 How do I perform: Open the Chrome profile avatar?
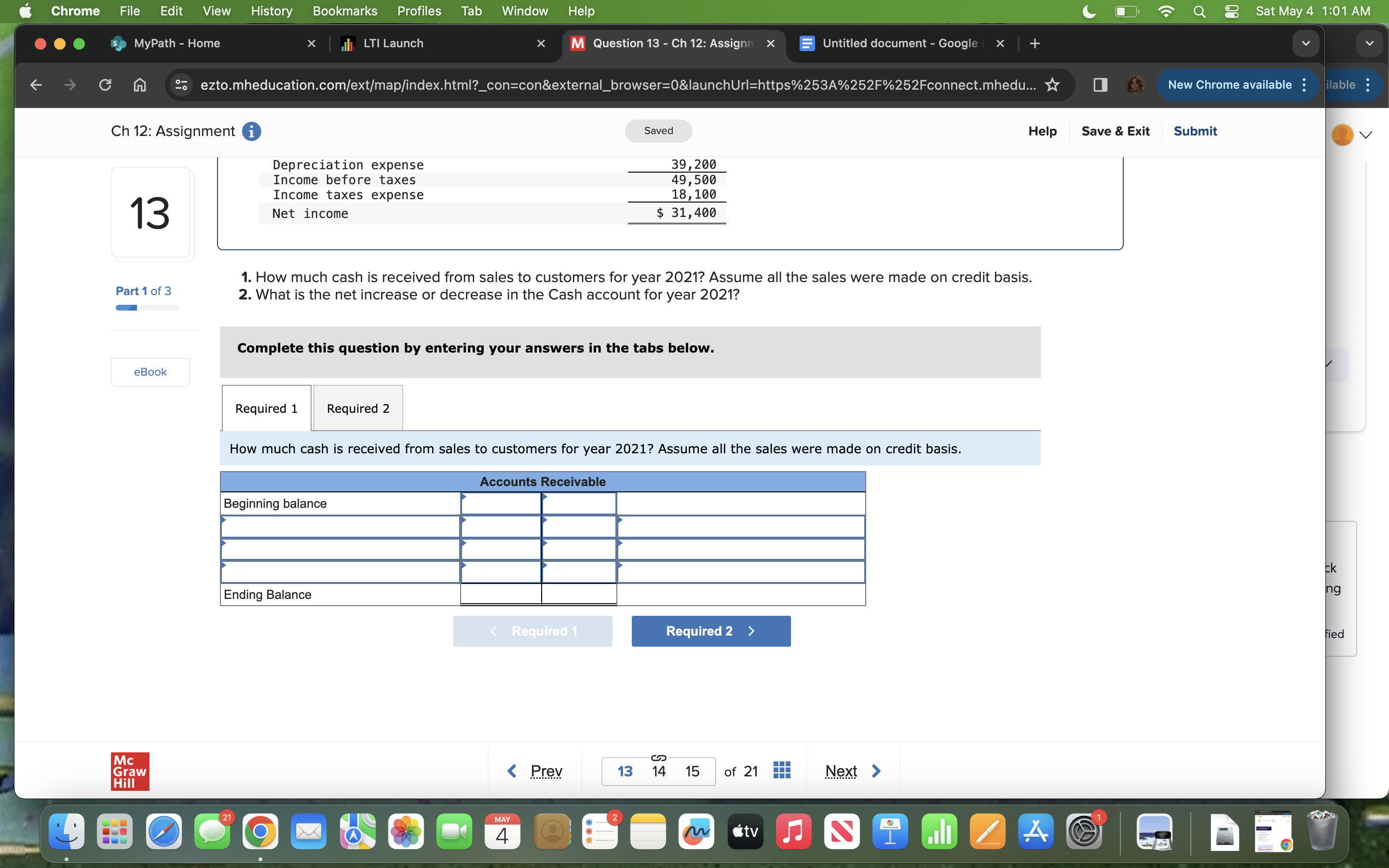point(1135,85)
